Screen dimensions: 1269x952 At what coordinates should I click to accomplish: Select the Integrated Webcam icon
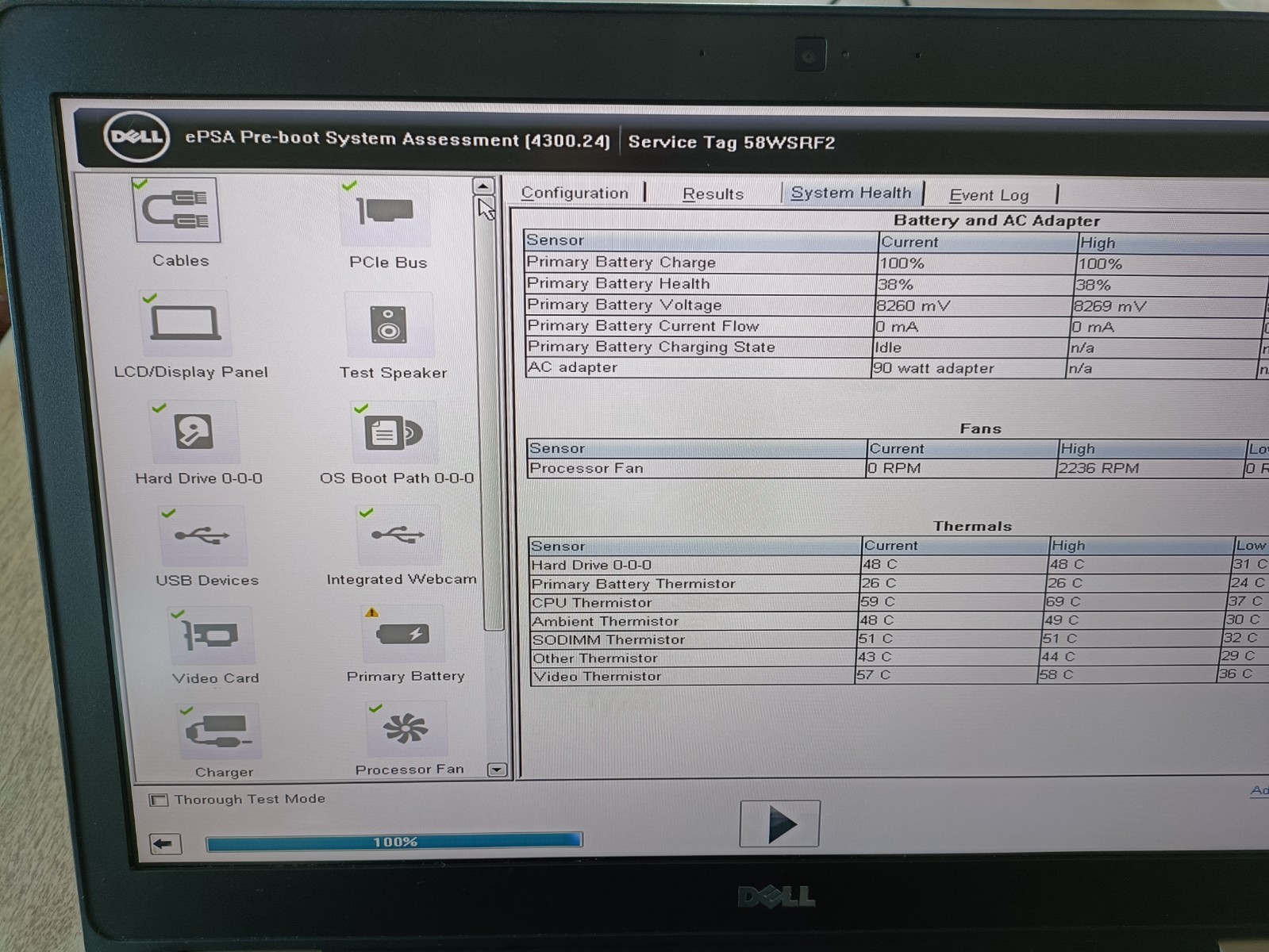point(399,535)
